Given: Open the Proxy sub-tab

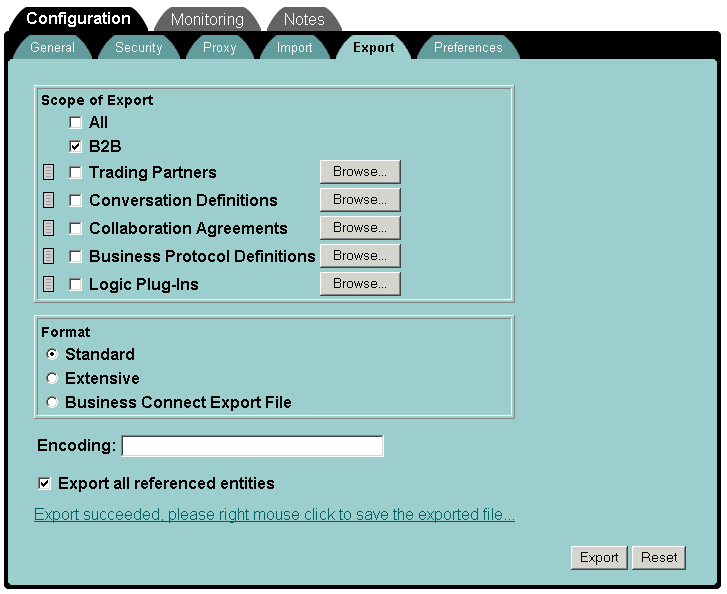Looking at the screenshot, I should click(220, 47).
